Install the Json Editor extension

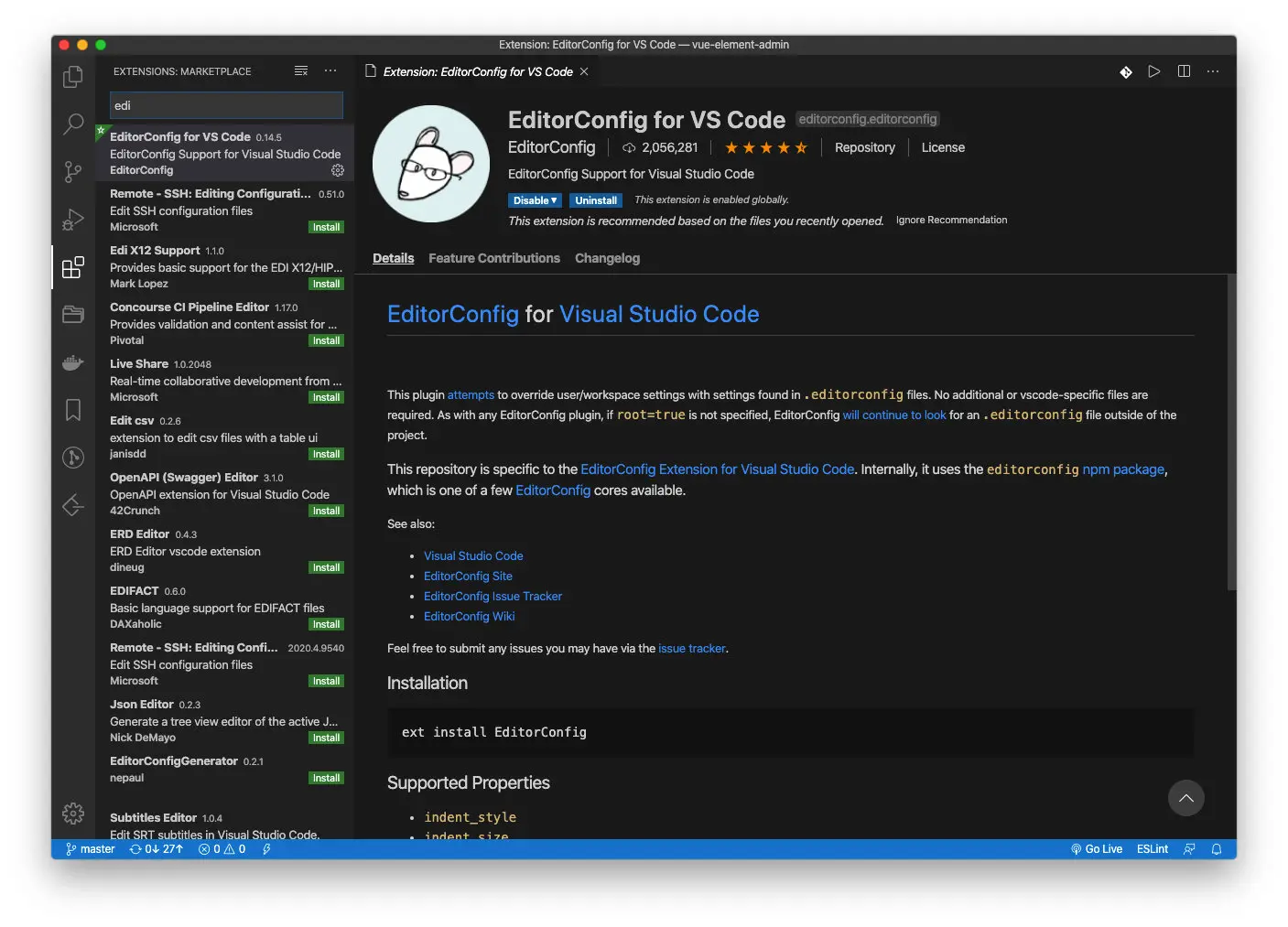pyautogui.click(x=326, y=738)
